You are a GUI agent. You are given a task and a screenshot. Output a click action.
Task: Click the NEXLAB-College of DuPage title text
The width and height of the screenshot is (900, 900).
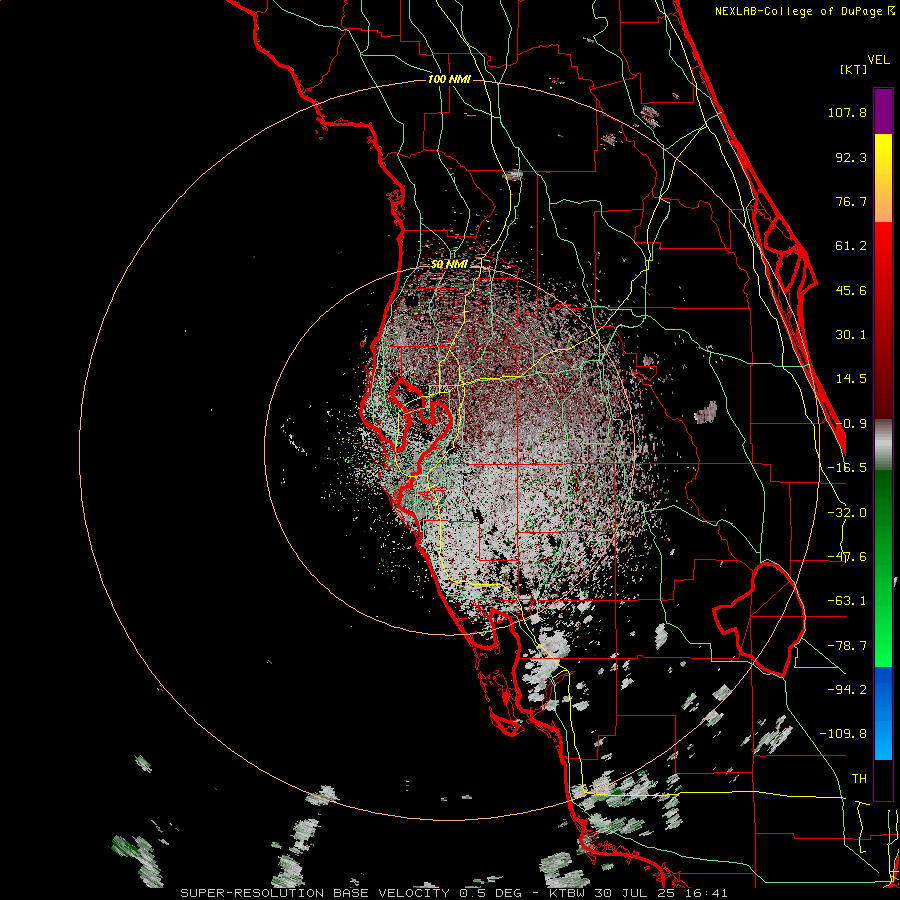(x=804, y=11)
